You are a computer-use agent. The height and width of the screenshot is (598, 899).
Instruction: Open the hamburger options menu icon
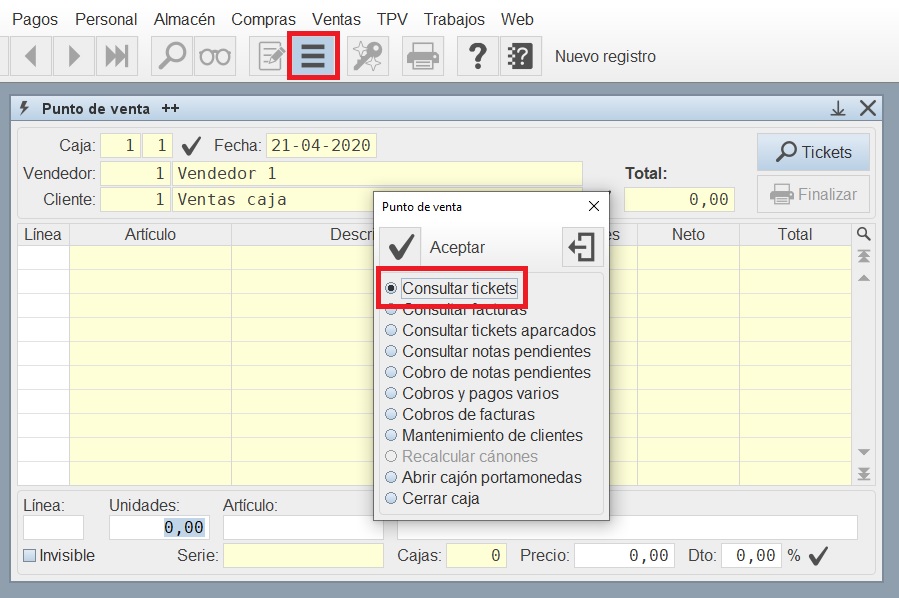pyautogui.click(x=313, y=56)
